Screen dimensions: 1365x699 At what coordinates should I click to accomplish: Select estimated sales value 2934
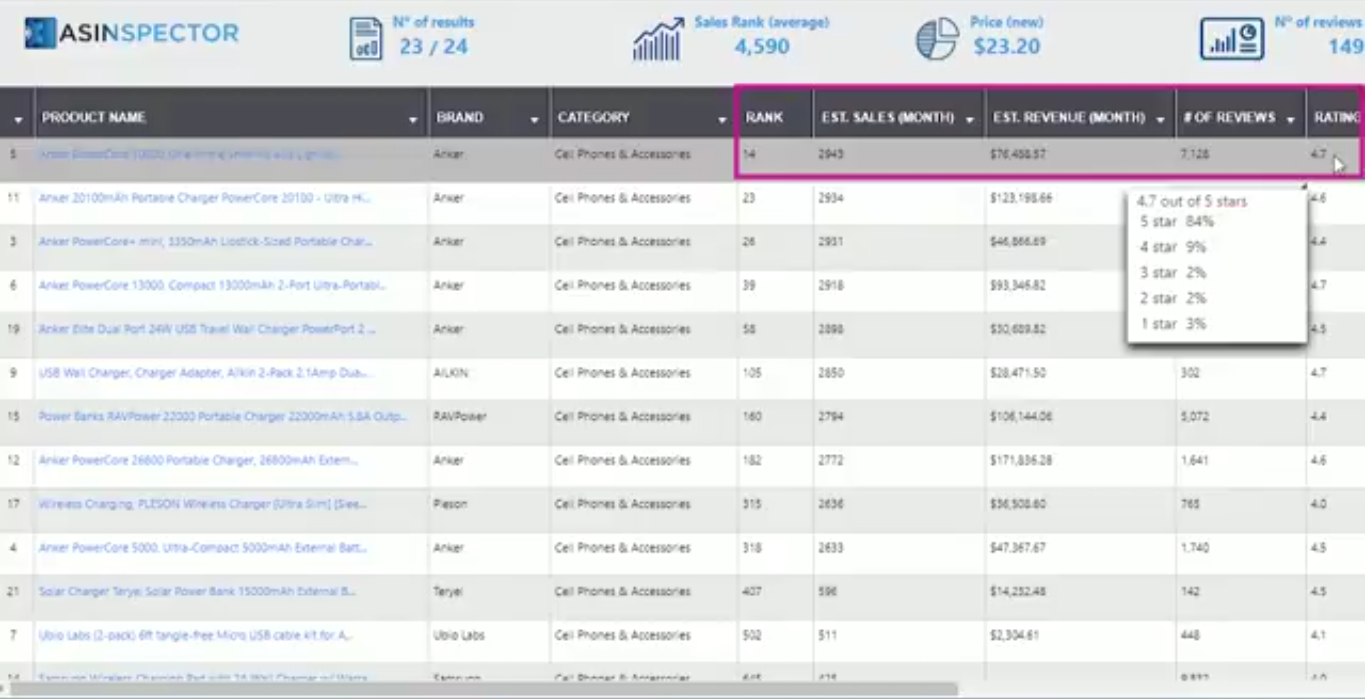click(832, 198)
